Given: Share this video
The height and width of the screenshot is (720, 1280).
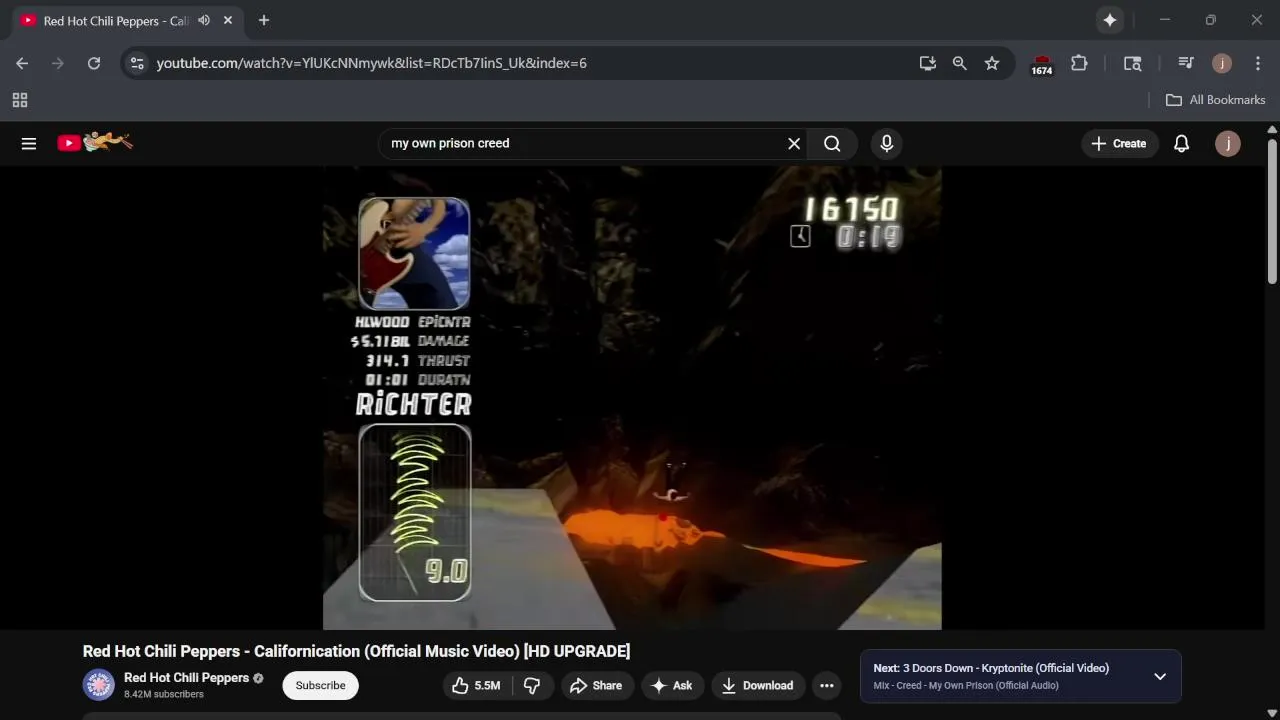Looking at the screenshot, I should click(596, 685).
